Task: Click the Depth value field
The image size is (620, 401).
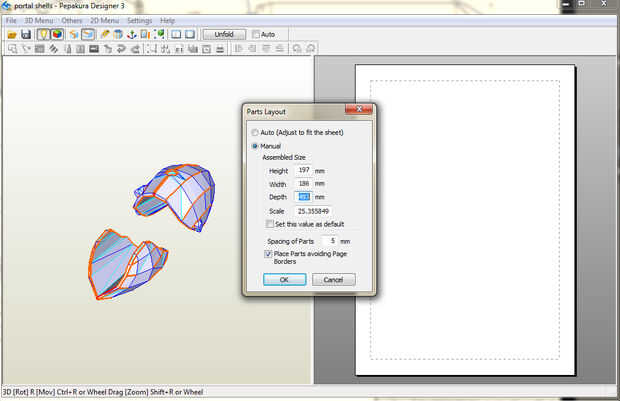Action: coord(303,197)
